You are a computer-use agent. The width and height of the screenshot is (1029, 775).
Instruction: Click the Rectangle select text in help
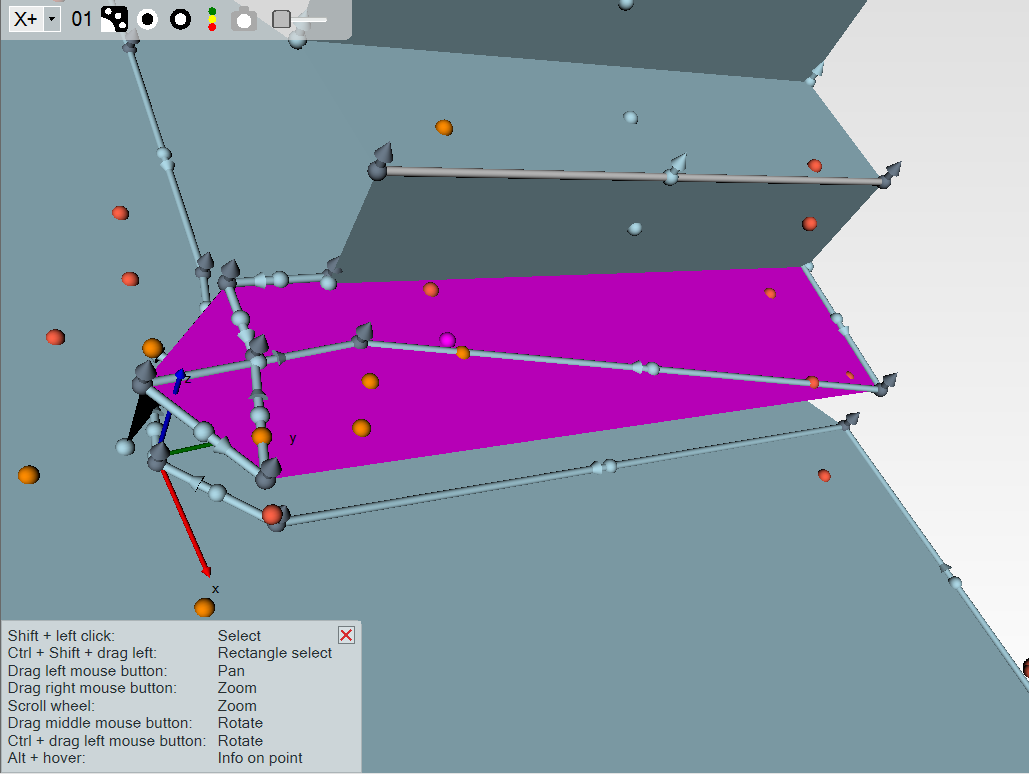(x=275, y=653)
